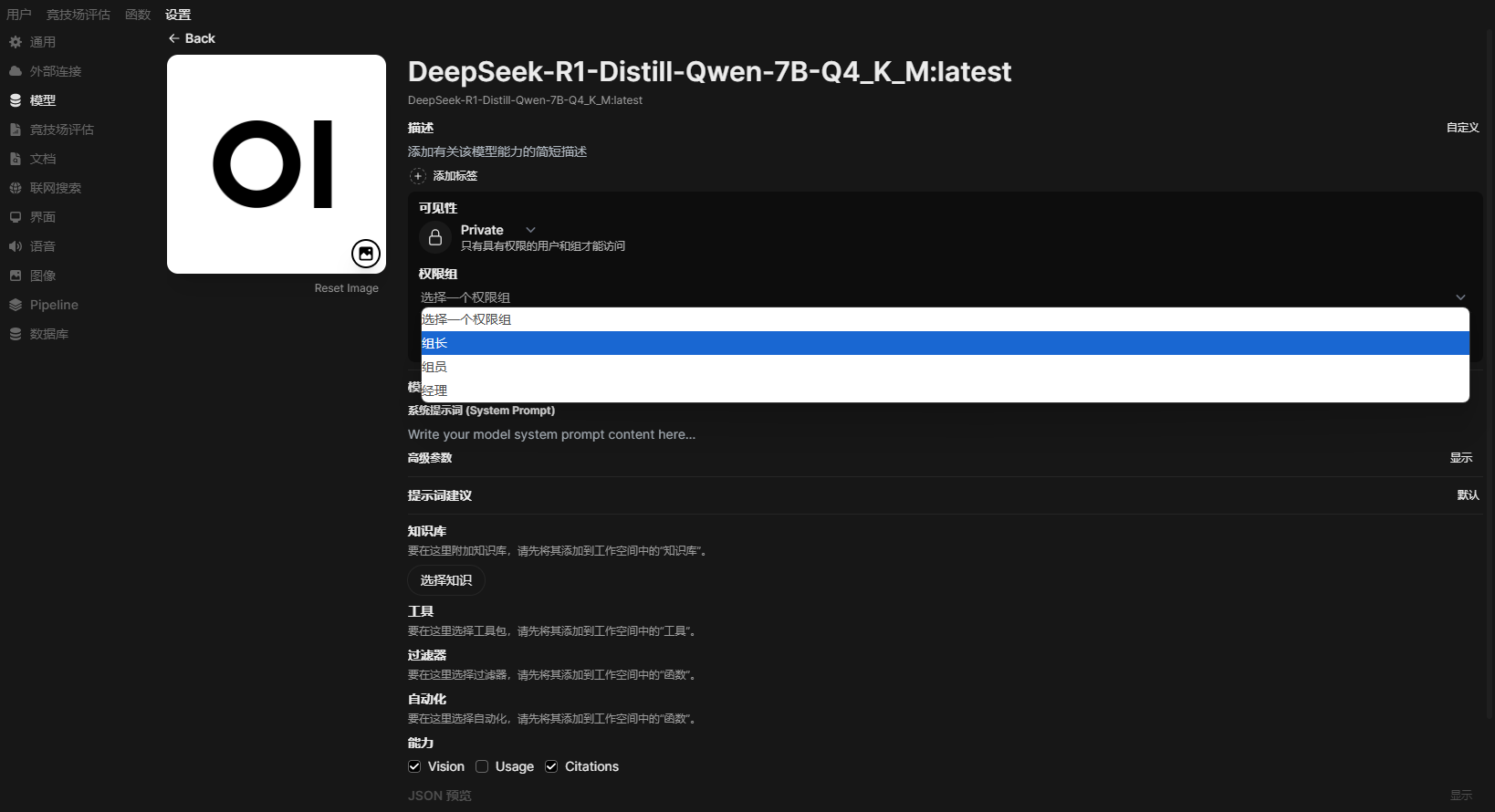
Task: Click the 选择知识 button
Action: point(446,580)
